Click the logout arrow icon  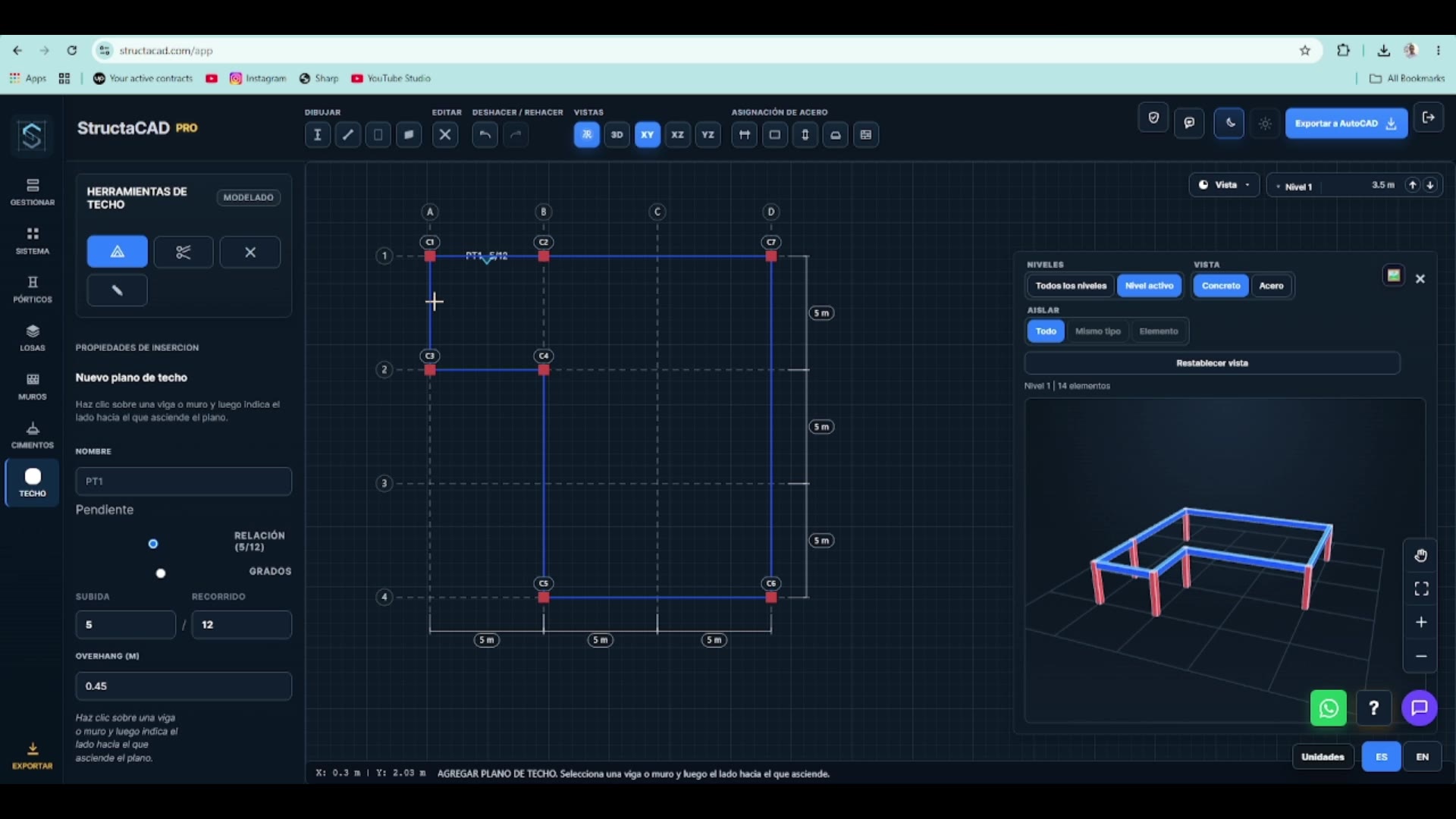click(x=1429, y=118)
